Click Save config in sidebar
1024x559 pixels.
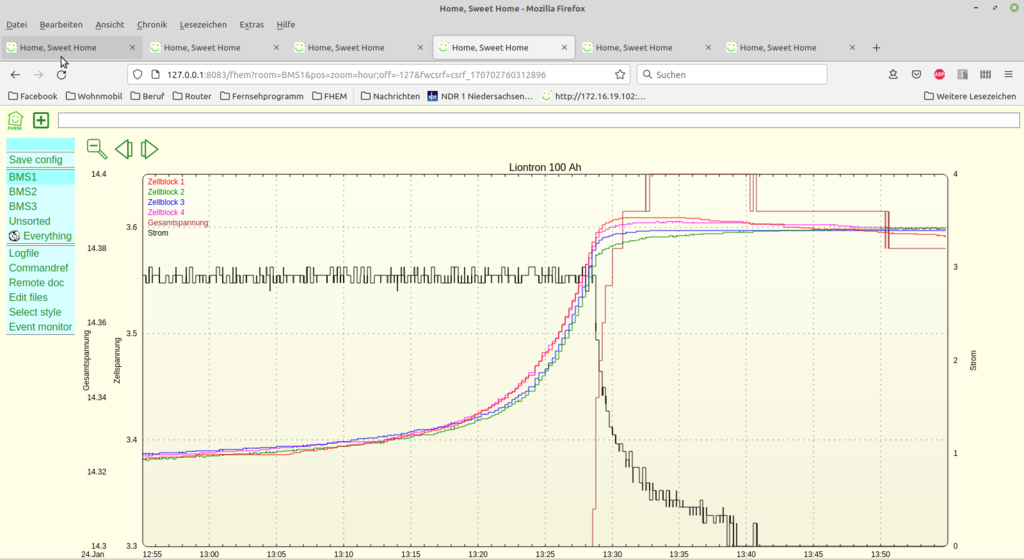click(x=36, y=160)
